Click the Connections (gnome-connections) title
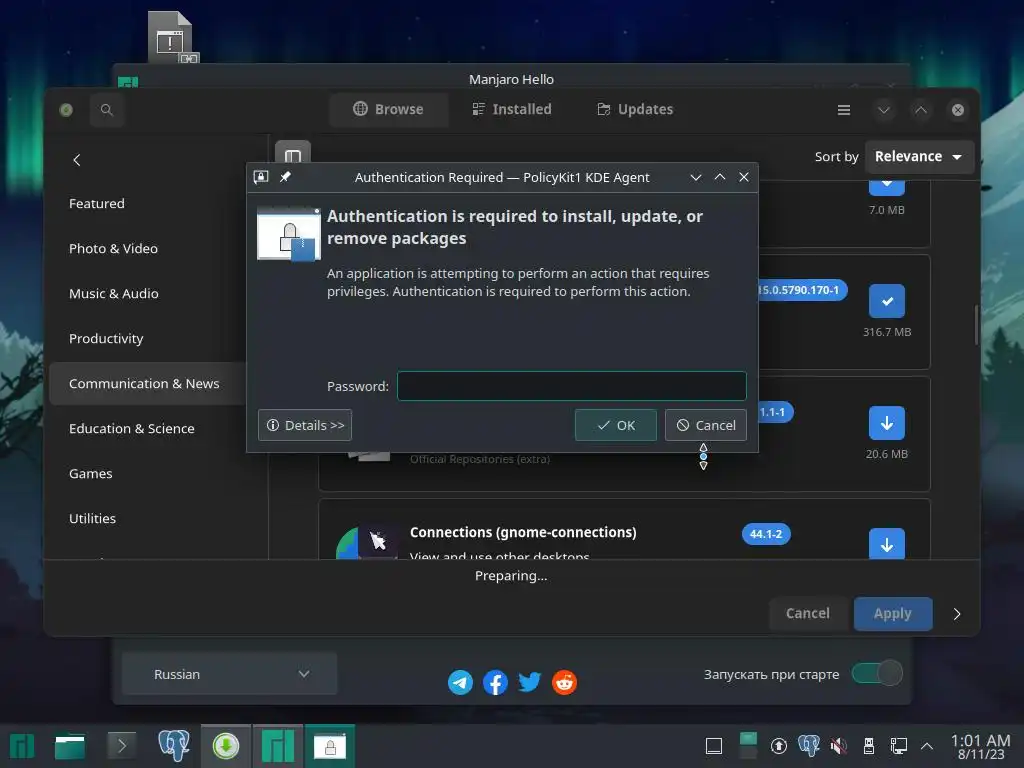This screenshot has height=768, width=1024. coord(523,532)
